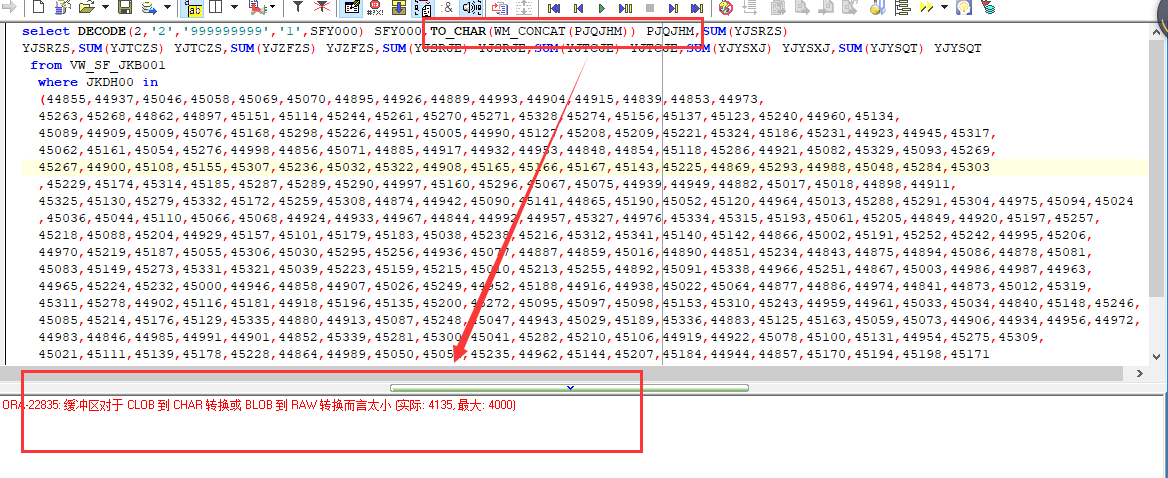Click the red-blue copy windows icon

500,7
